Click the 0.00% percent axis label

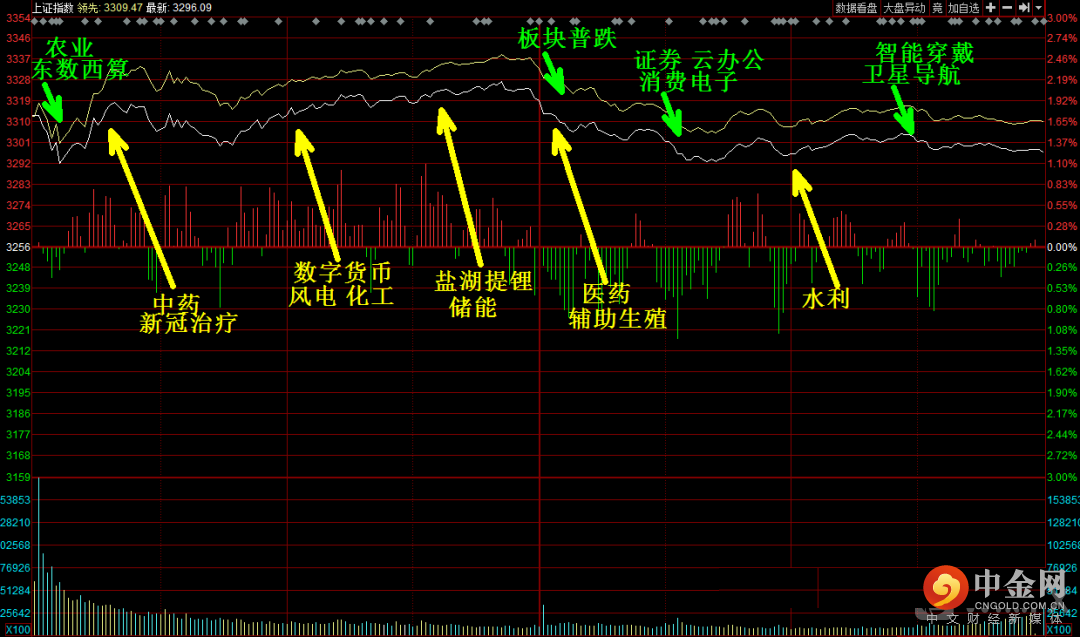point(1061,247)
